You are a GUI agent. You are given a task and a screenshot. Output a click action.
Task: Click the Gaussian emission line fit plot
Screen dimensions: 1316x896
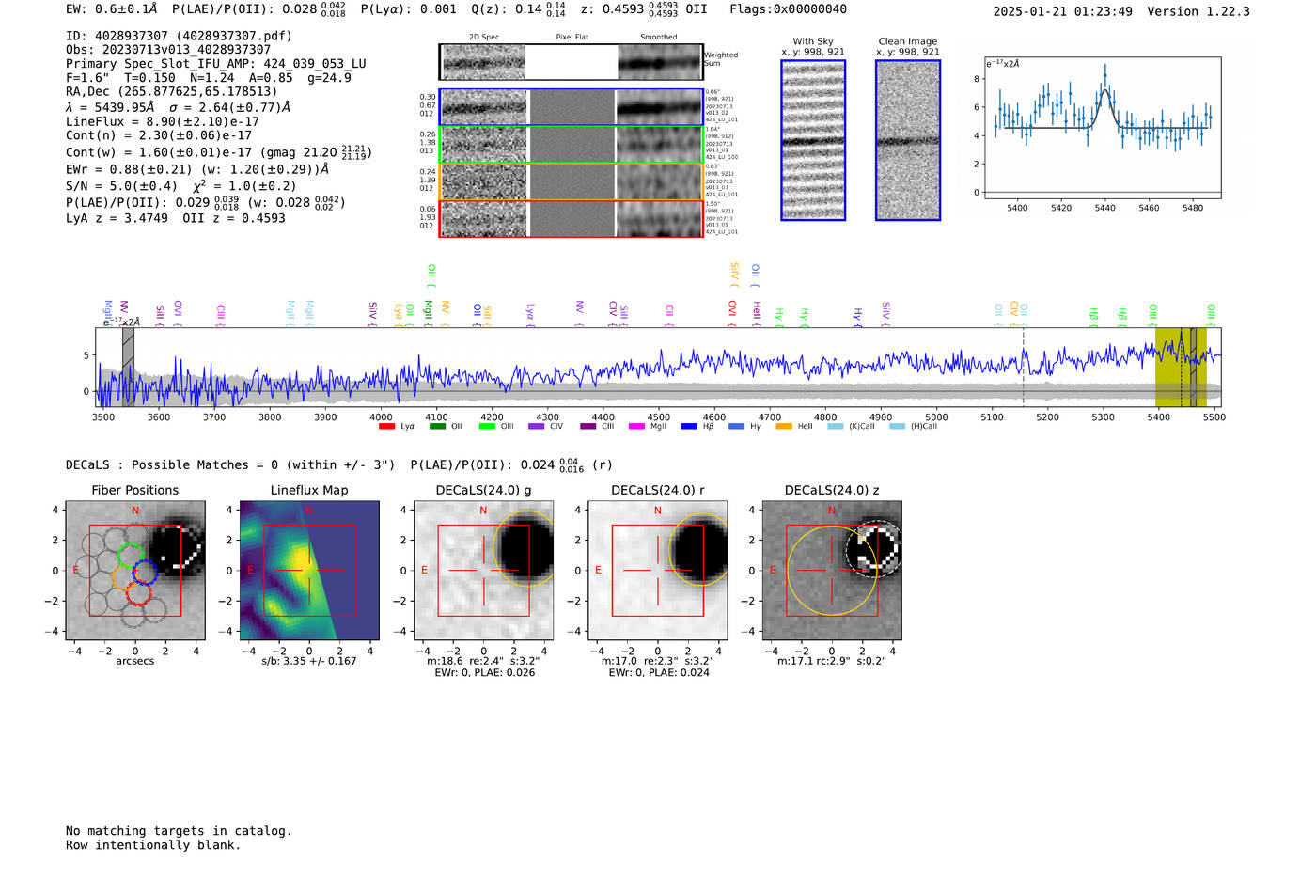(1102, 128)
